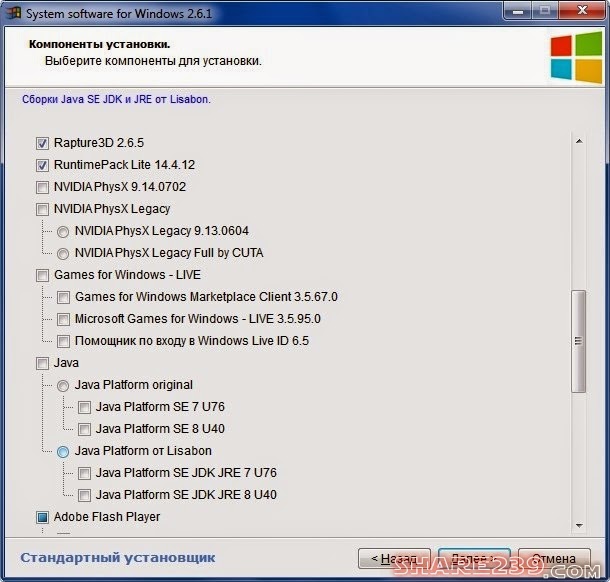Select Java Platform original radio button
Viewport: 610px width, 582px height.
(63, 386)
